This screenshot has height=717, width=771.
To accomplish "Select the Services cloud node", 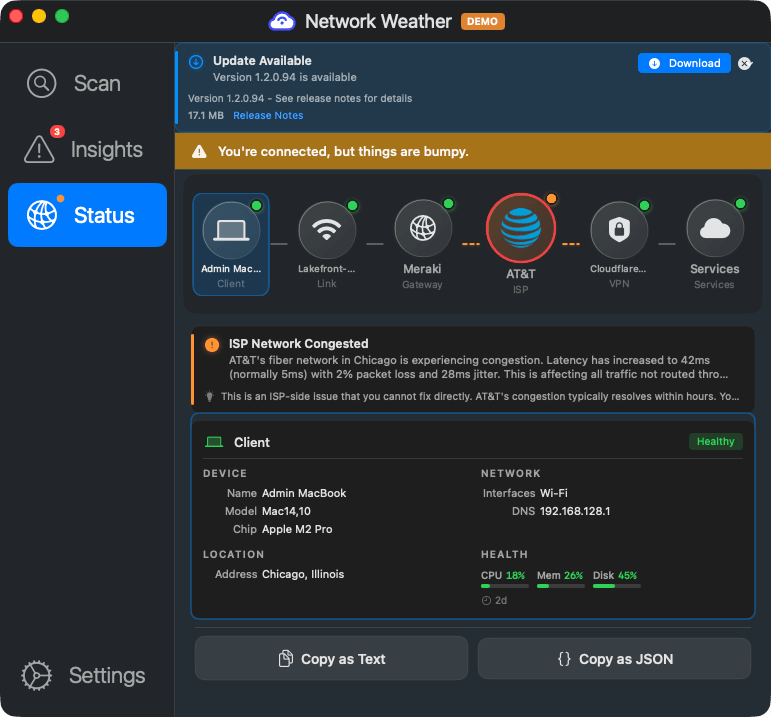I will (x=715, y=244).
